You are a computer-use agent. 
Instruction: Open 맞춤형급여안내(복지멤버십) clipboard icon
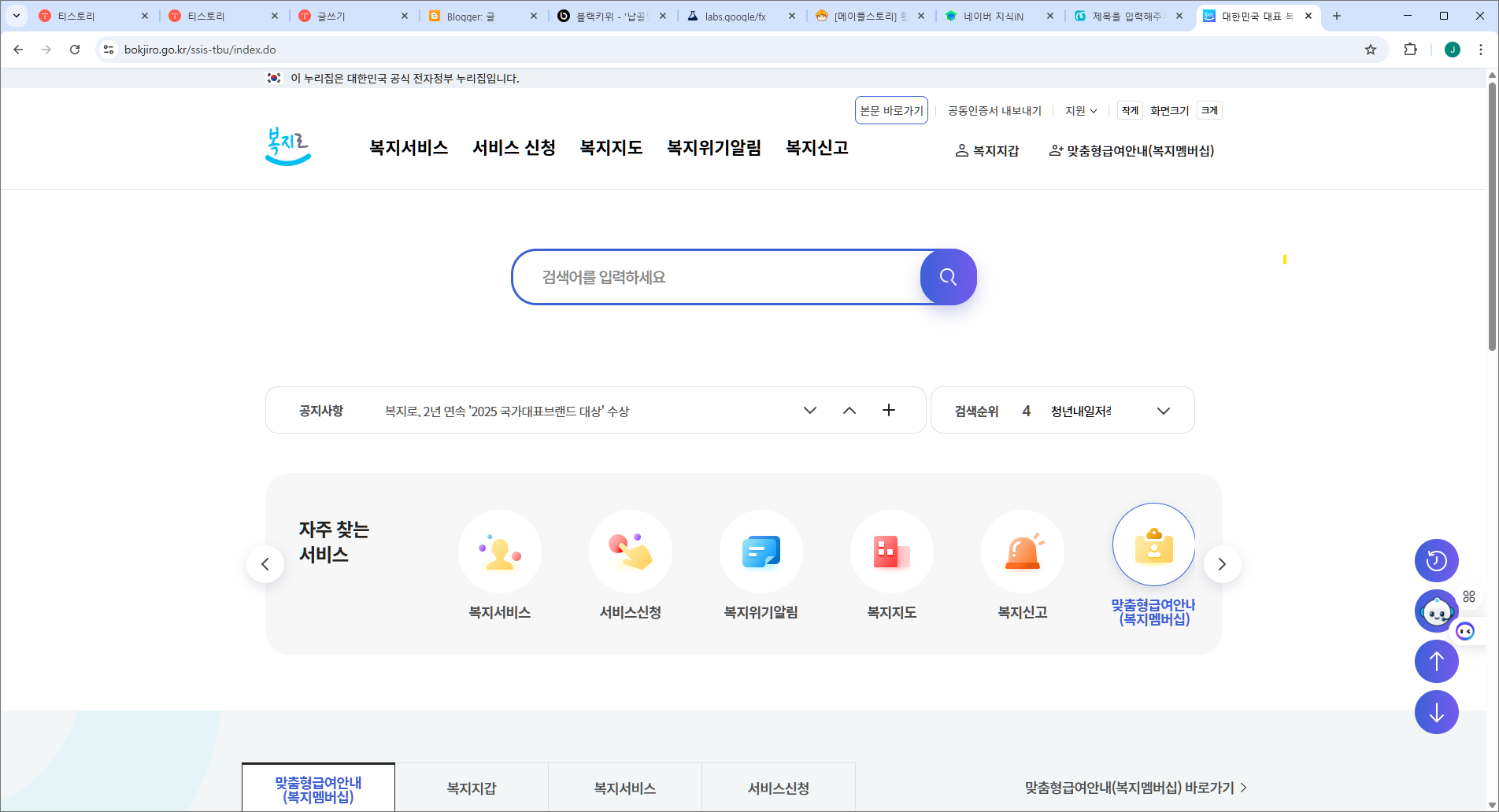[1153, 544]
